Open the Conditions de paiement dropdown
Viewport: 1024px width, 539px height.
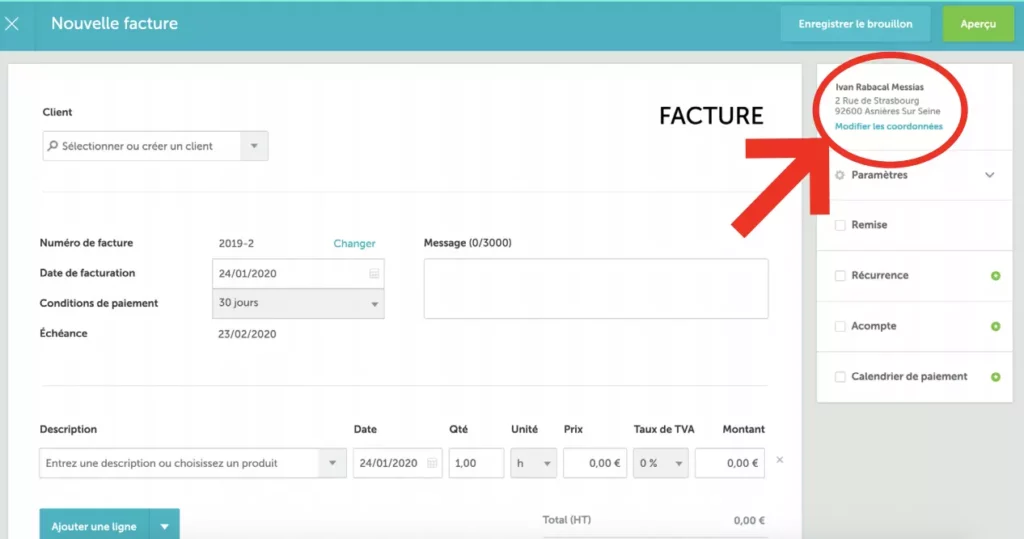(298, 304)
